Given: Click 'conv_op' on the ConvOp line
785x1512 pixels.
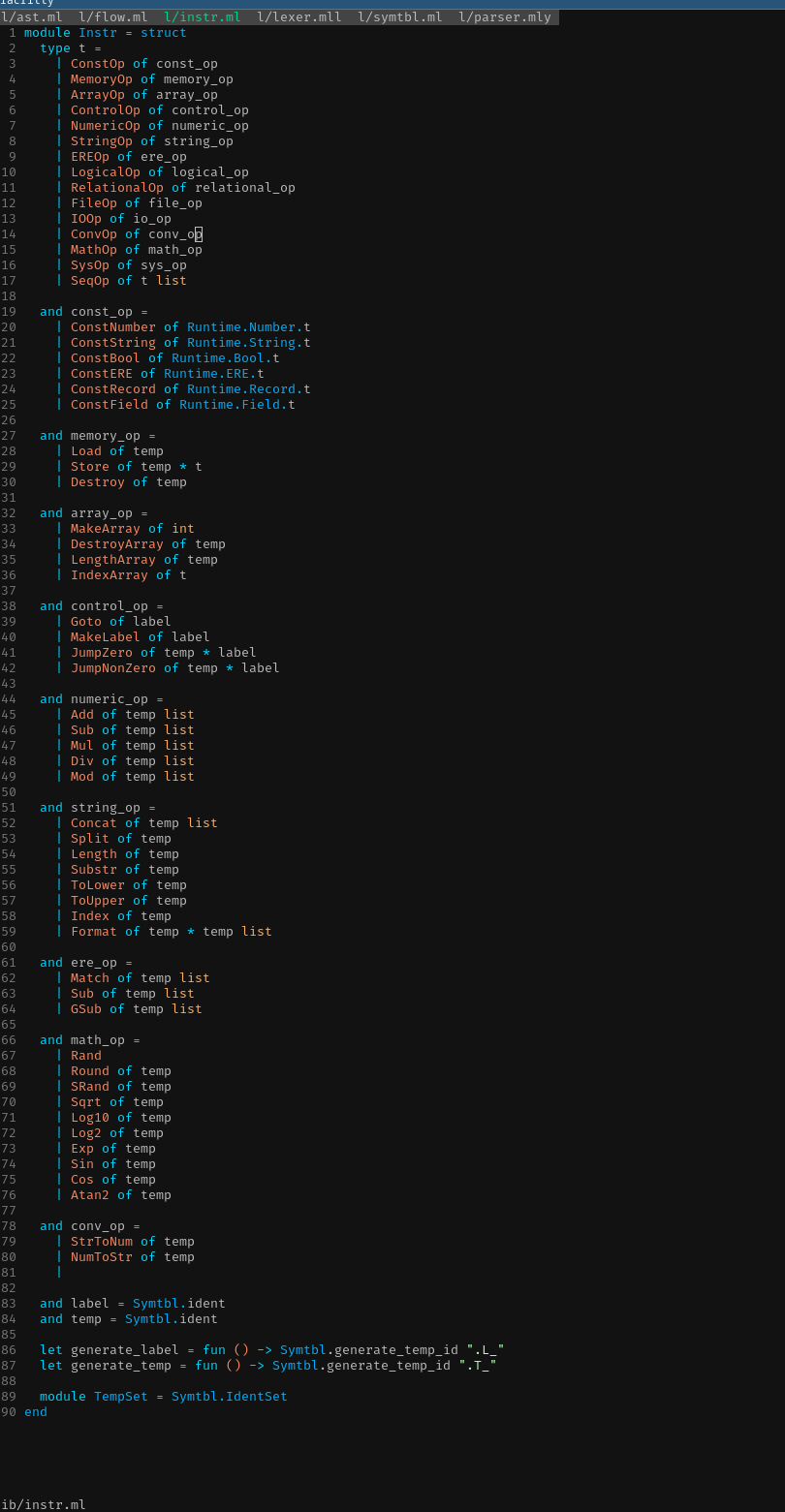Looking at the screenshot, I should 175,234.
